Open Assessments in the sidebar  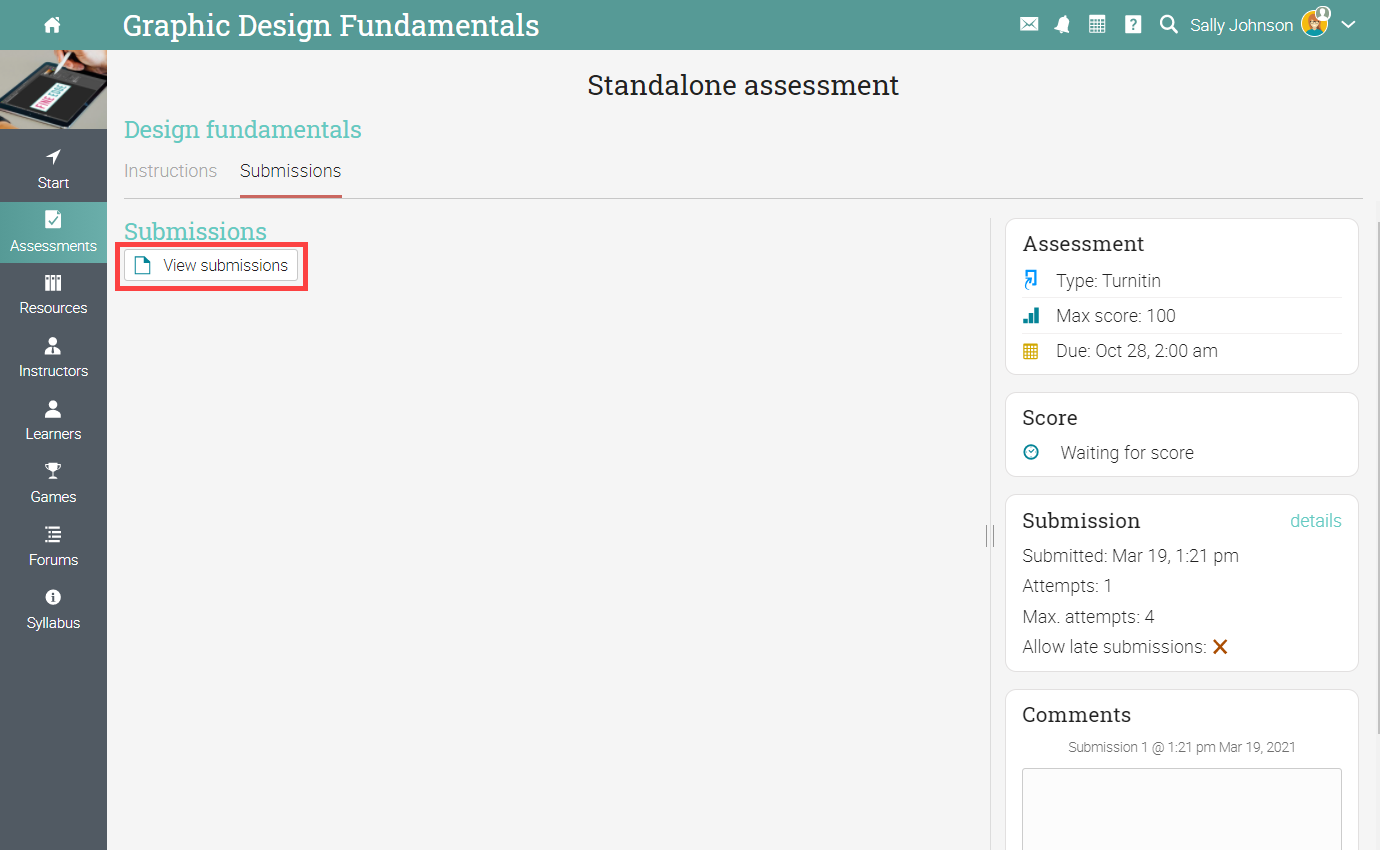pyautogui.click(x=53, y=233)
